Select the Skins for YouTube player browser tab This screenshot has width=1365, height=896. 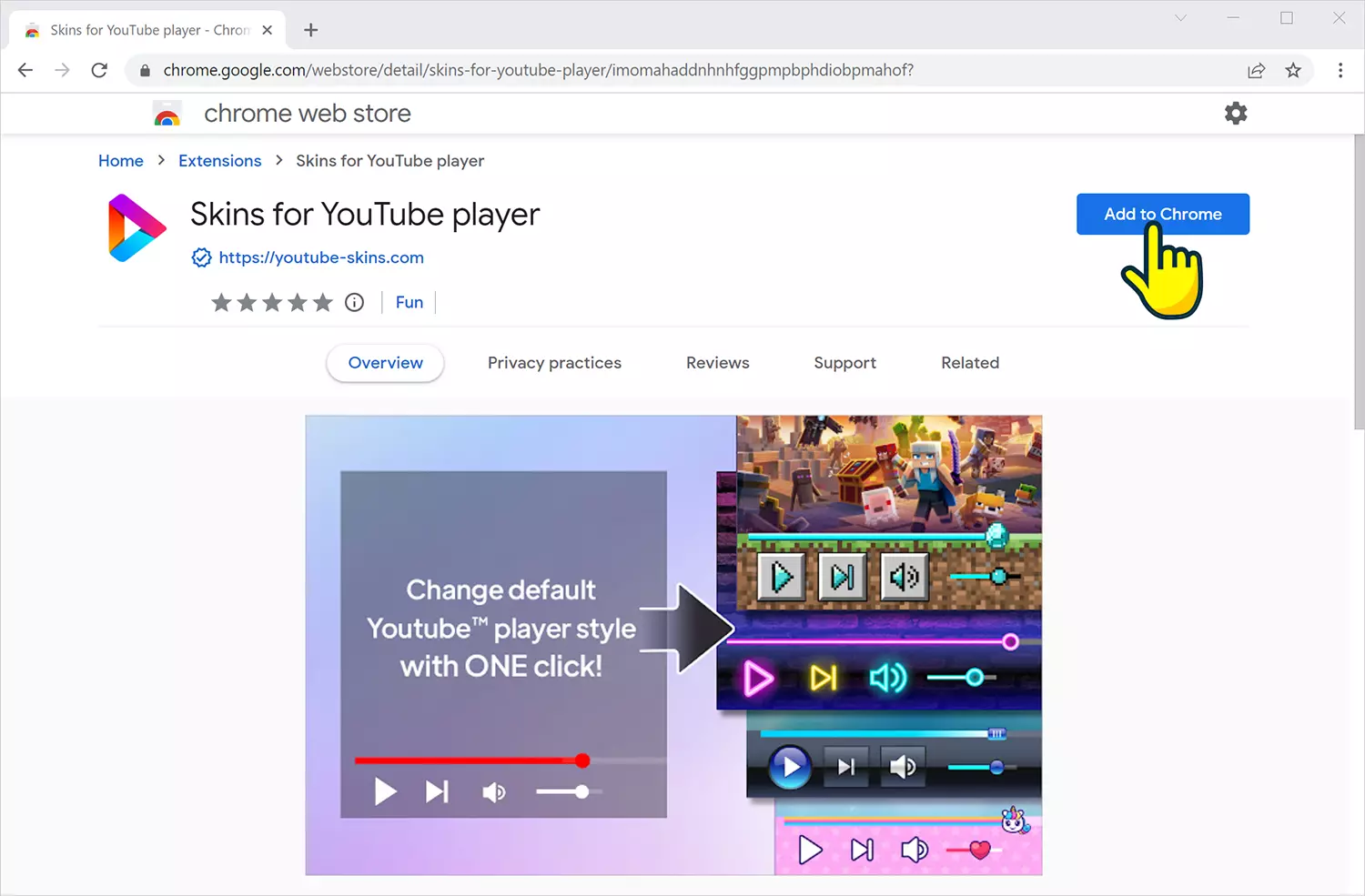[x=147, y=30]
